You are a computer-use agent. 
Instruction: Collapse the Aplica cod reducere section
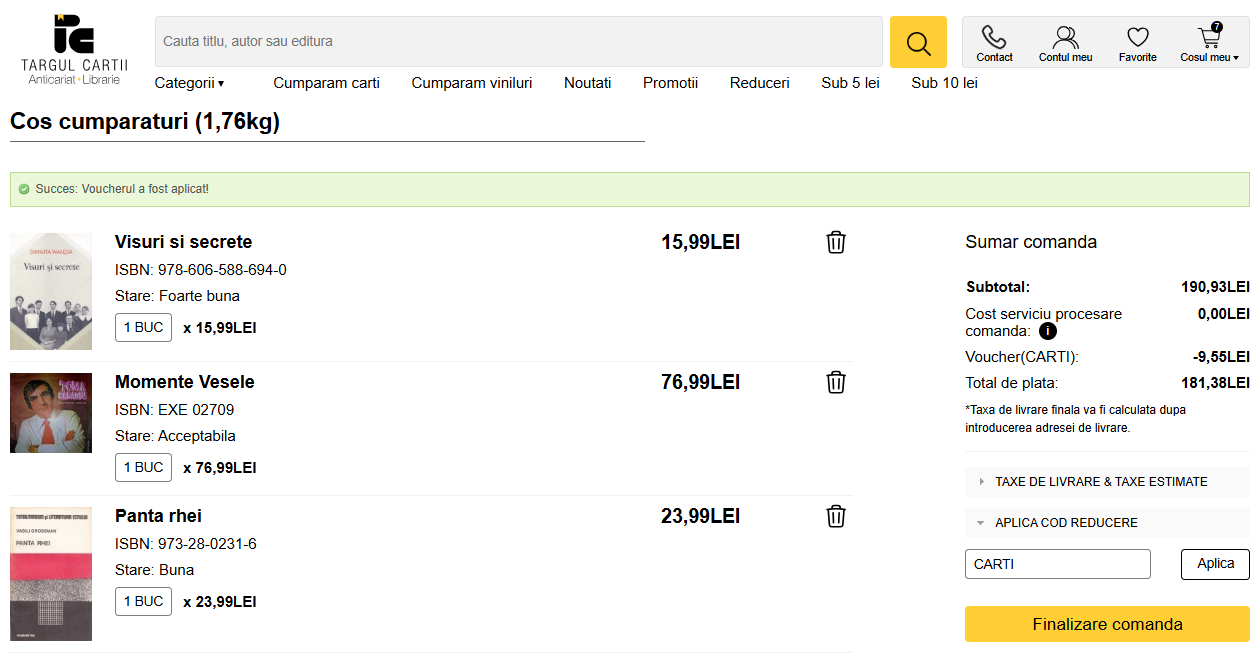1065,523
